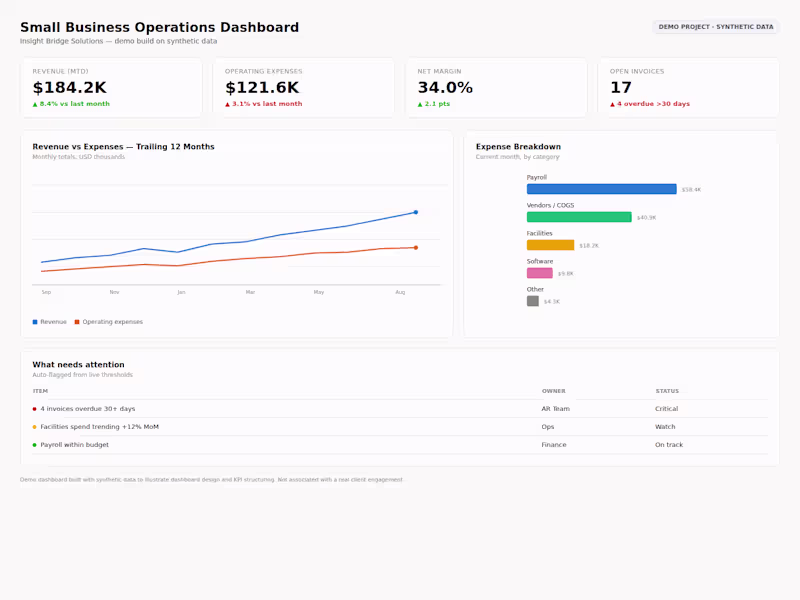Click the Software category label
The image size is (800, 600).
point(540,262)
